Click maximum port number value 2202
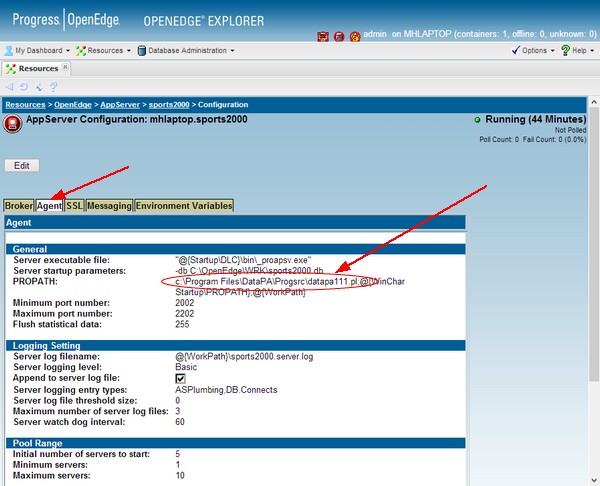This screenshot has width=600, height=486. tap(184, 314)
